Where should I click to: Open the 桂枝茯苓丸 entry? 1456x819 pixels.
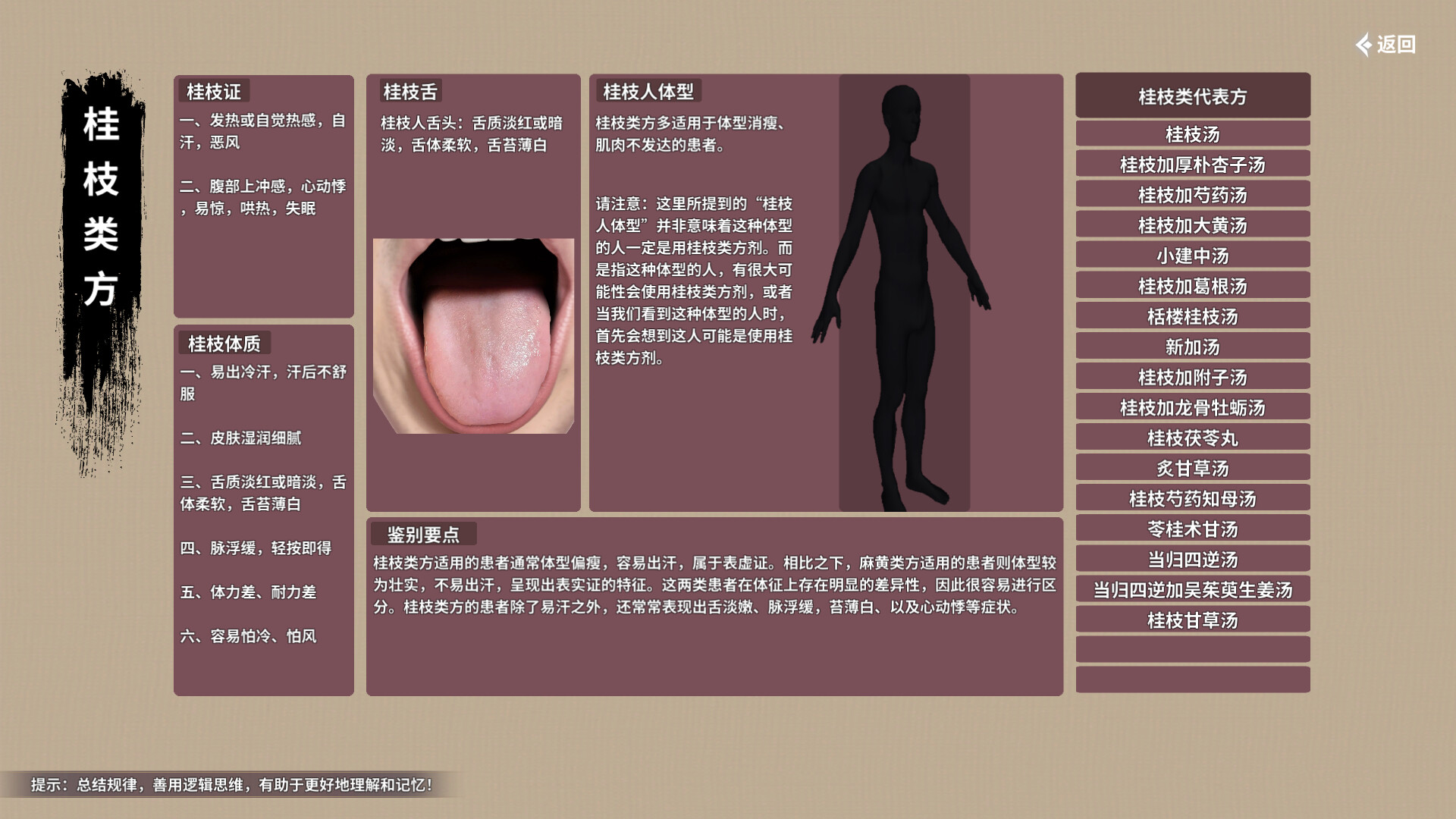click(1192, 438)
